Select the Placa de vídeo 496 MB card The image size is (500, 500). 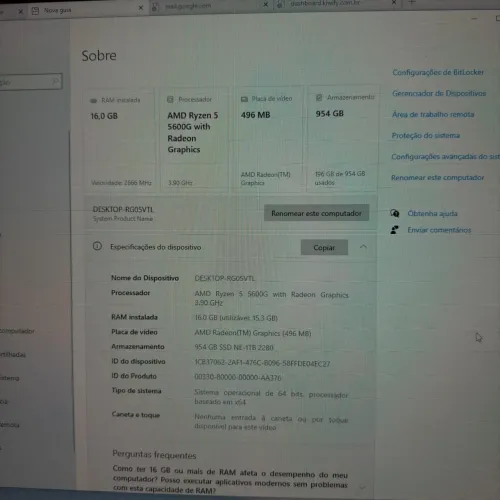(268, 139)
